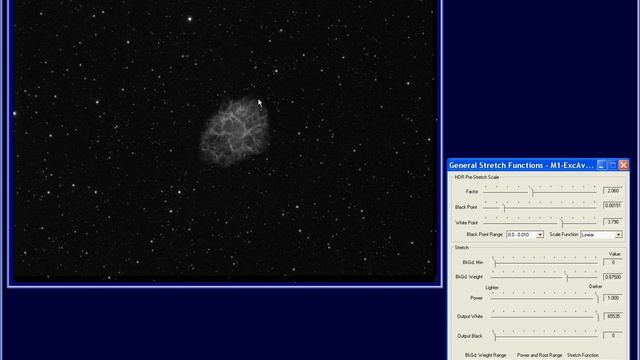Image resolution: width=640 pixels, height=360 pixels.
Task: Click the Factor value field
Action: click(613, 191)
